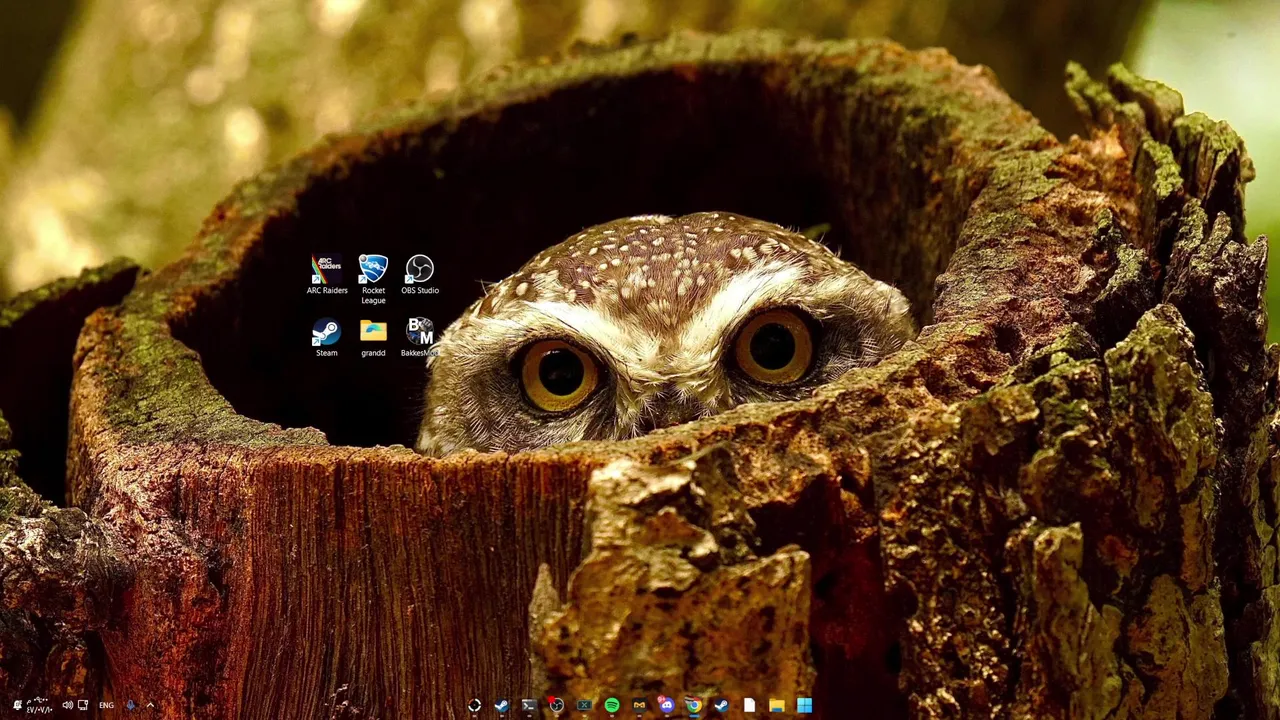The width and height of the screenshot is (1280, 720).
Task: Open the notification bell in system tray
Action: (17, 705)
